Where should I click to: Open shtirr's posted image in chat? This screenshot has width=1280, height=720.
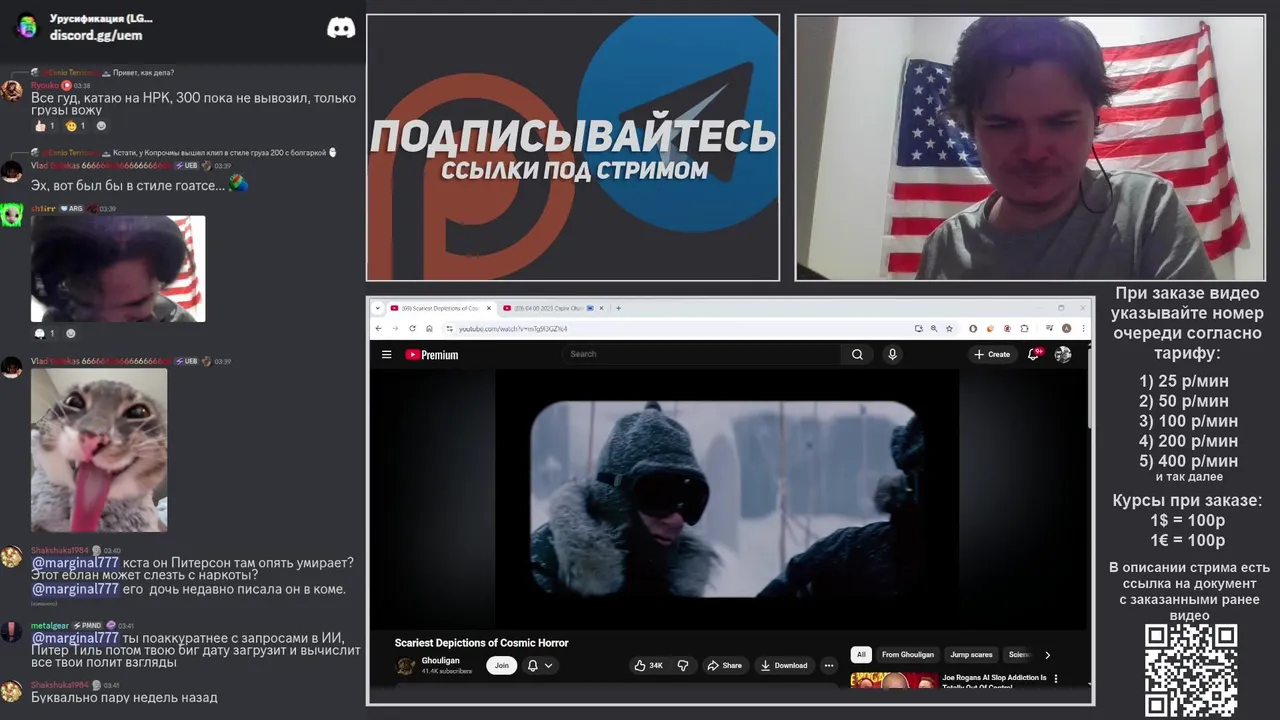(118, 269)
